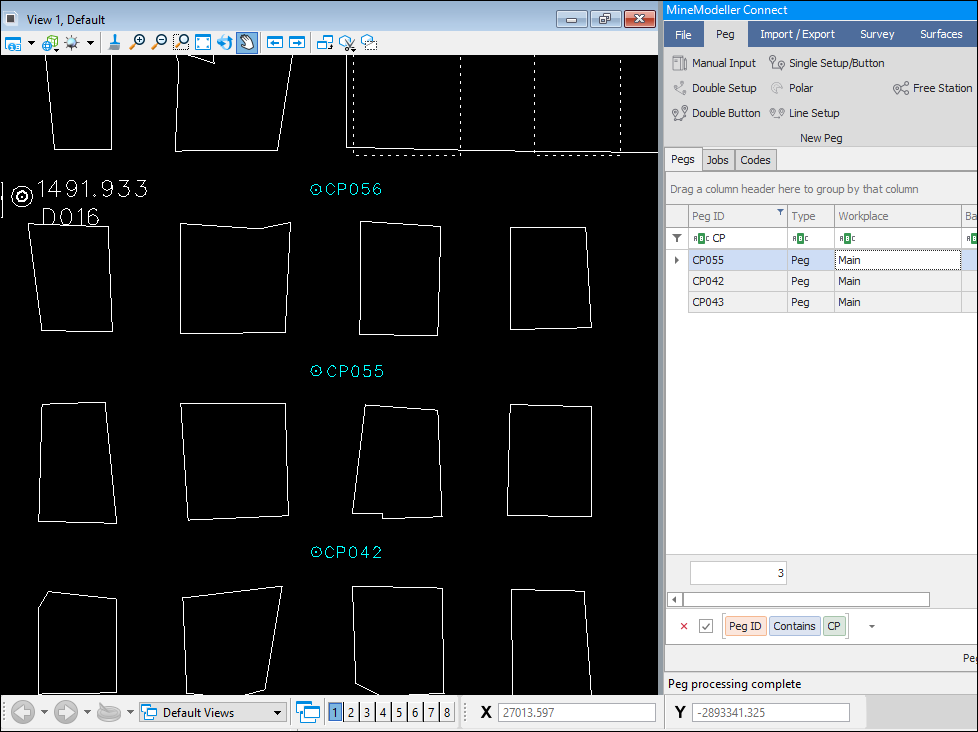Click the Update View brush icon
The height and width of the screenshot is (732, 978).
(x=115, y=43)
